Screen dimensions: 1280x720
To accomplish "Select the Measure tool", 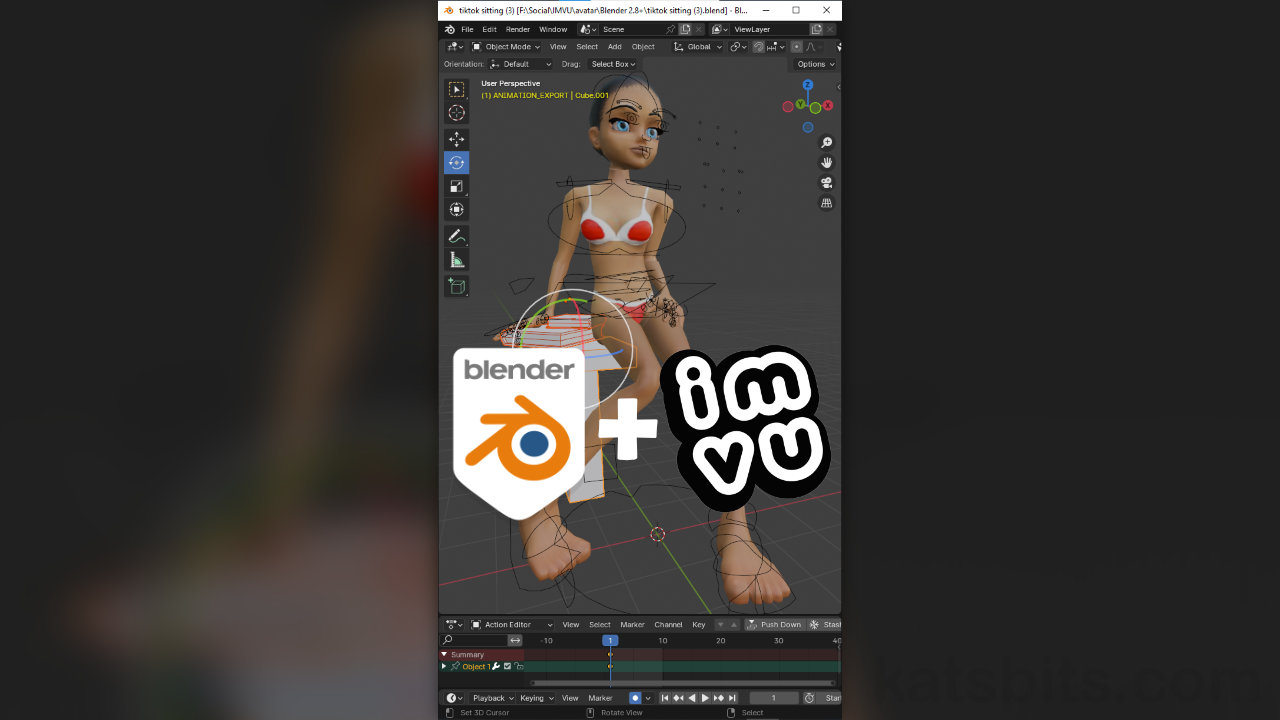I will 456,260.
